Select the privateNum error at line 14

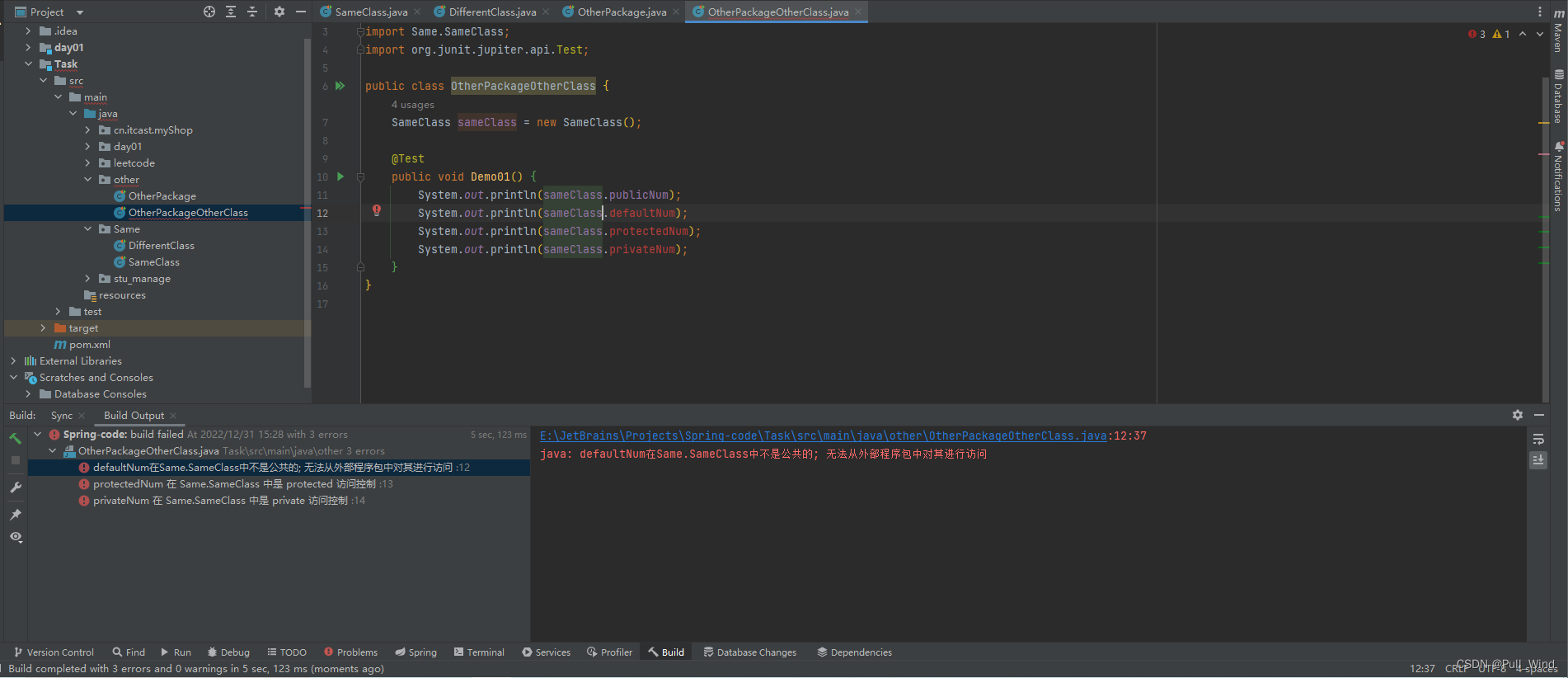pyautogui.click(x=222, y=501)
